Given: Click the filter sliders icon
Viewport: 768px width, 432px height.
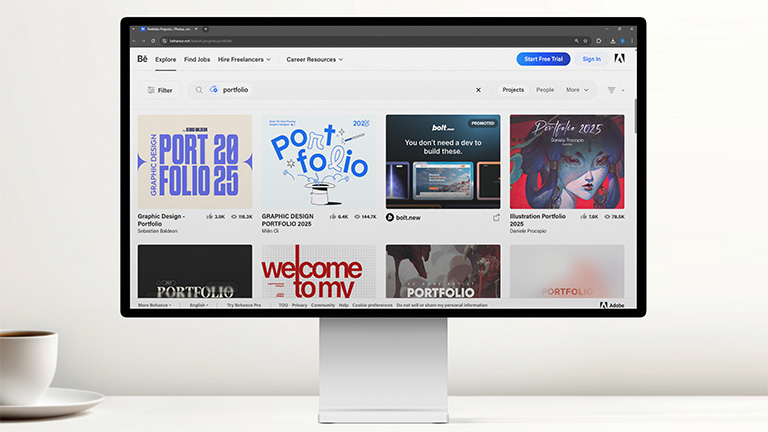Looking at the screenshot, I should point(151,90).
